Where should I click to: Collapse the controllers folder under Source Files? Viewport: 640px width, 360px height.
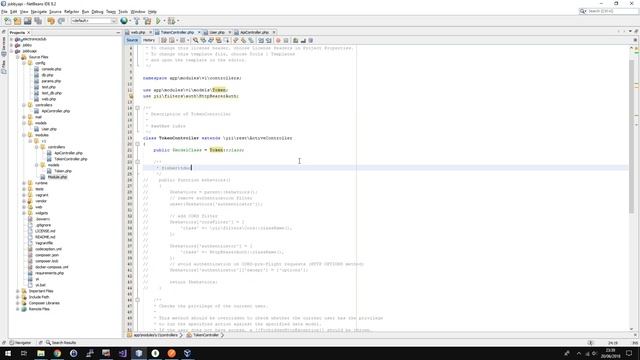coord(24,105)
